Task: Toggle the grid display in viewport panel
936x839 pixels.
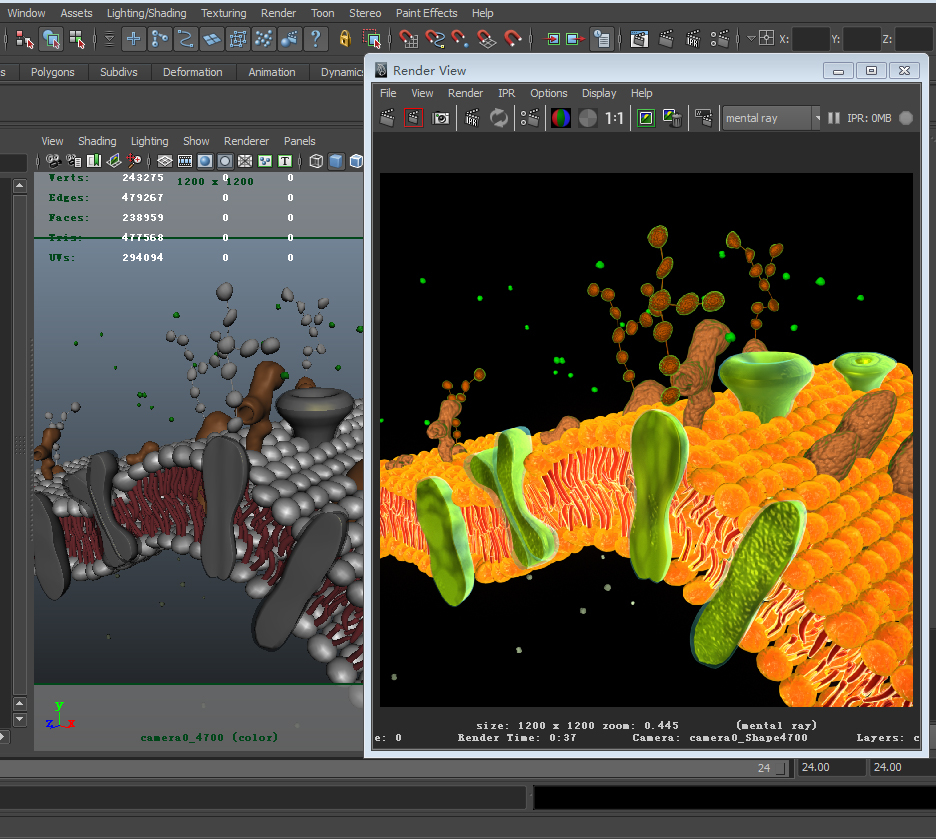Action: tap(164, 161)
